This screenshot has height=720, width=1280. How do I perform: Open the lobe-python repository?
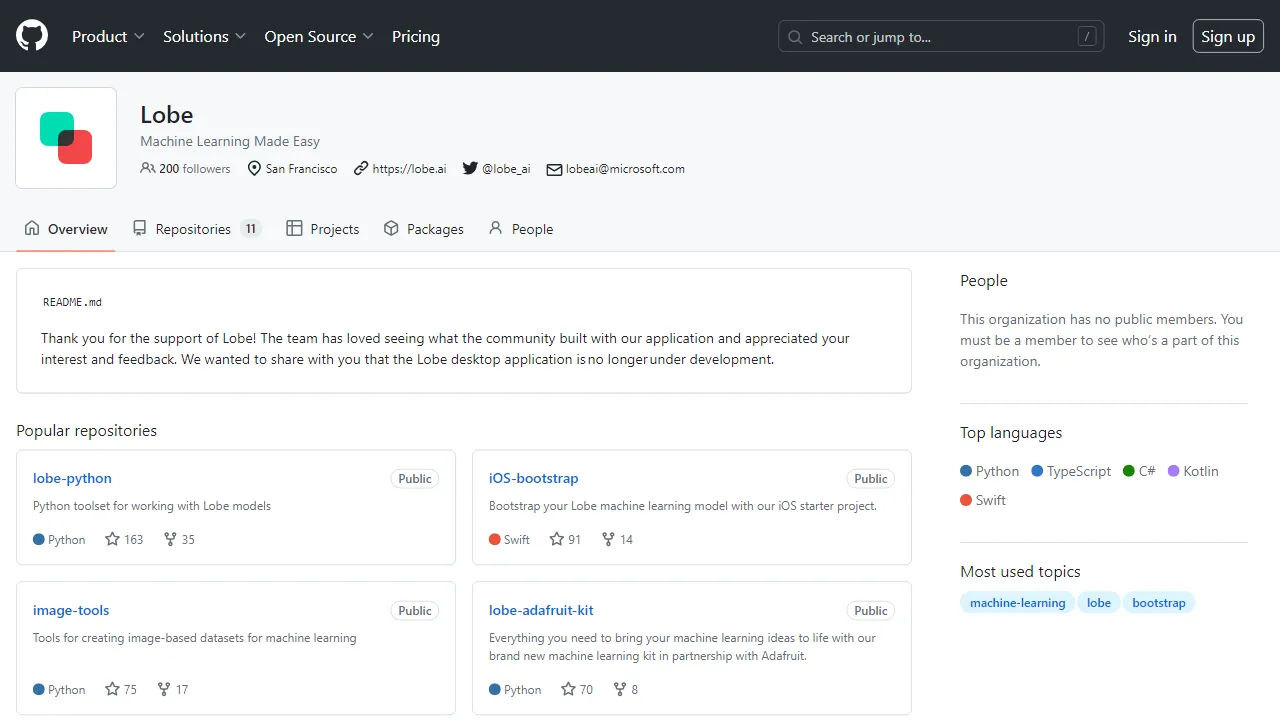pos(72,478)
